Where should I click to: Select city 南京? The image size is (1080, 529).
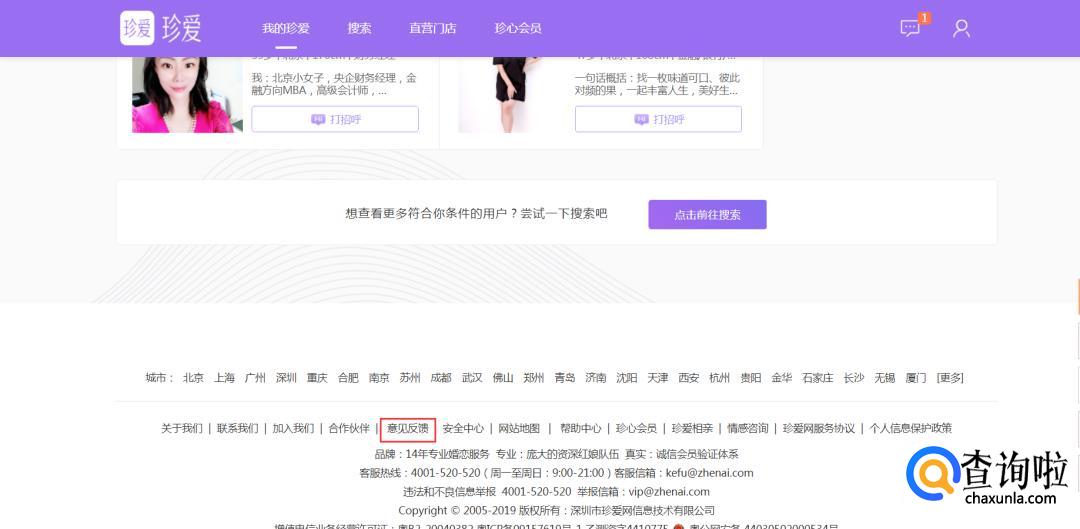point(380,378)
